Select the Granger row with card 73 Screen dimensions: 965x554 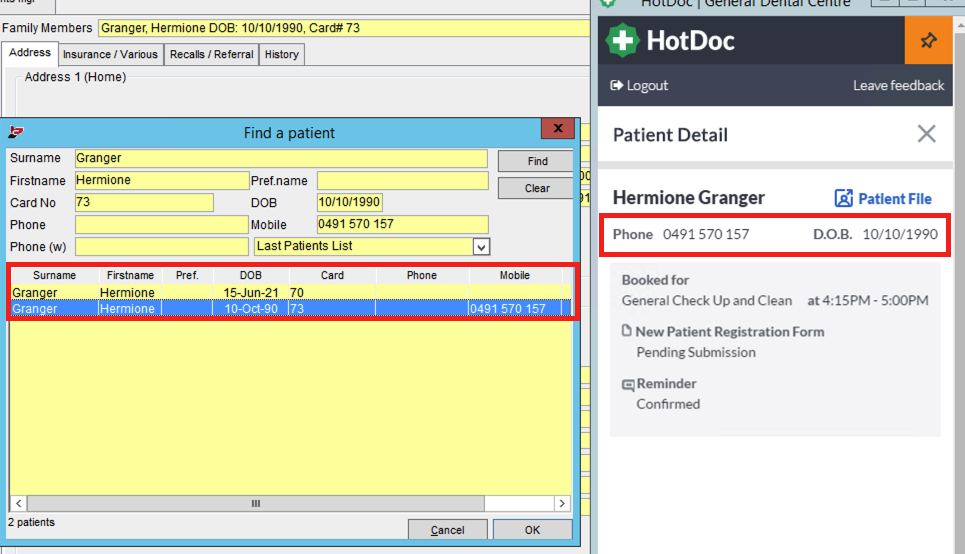(x=291, y=308)
